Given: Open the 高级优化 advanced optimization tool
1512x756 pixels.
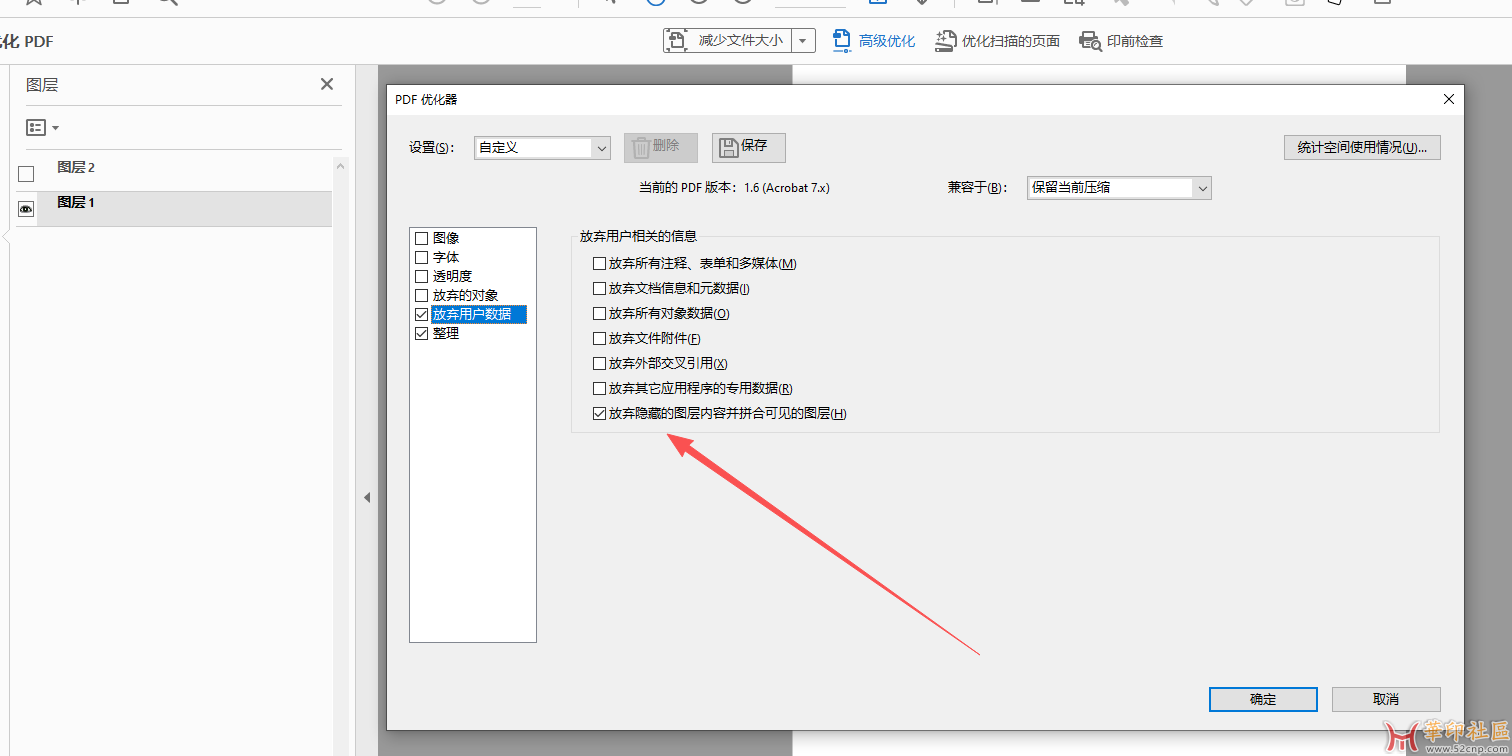Looking at the screenshot, I should coord(874,41).
